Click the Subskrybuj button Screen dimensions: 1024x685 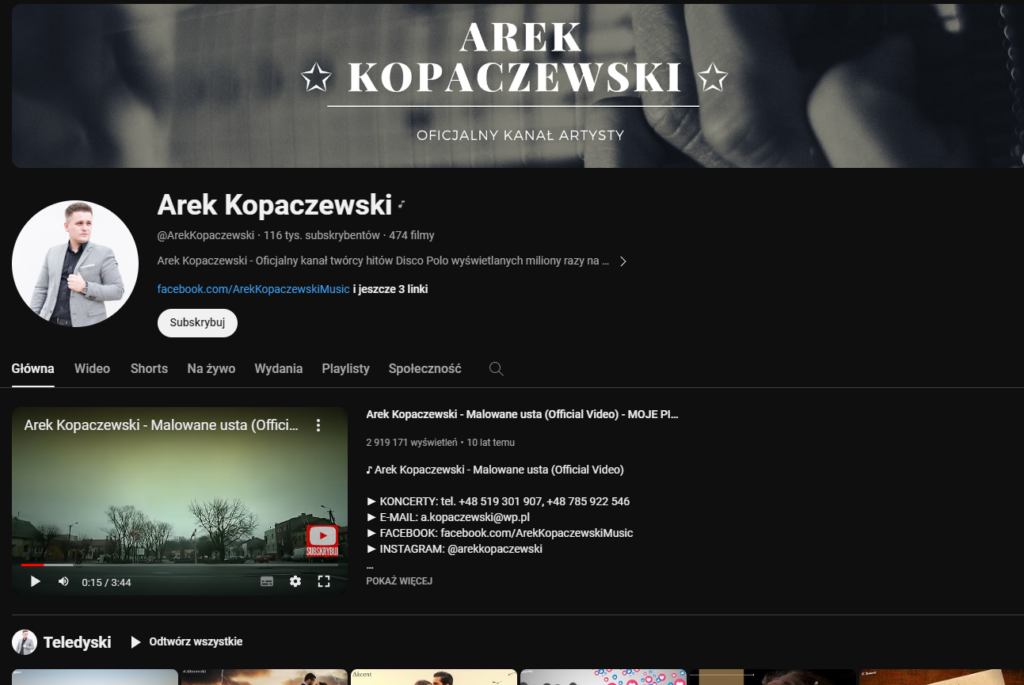197,323
